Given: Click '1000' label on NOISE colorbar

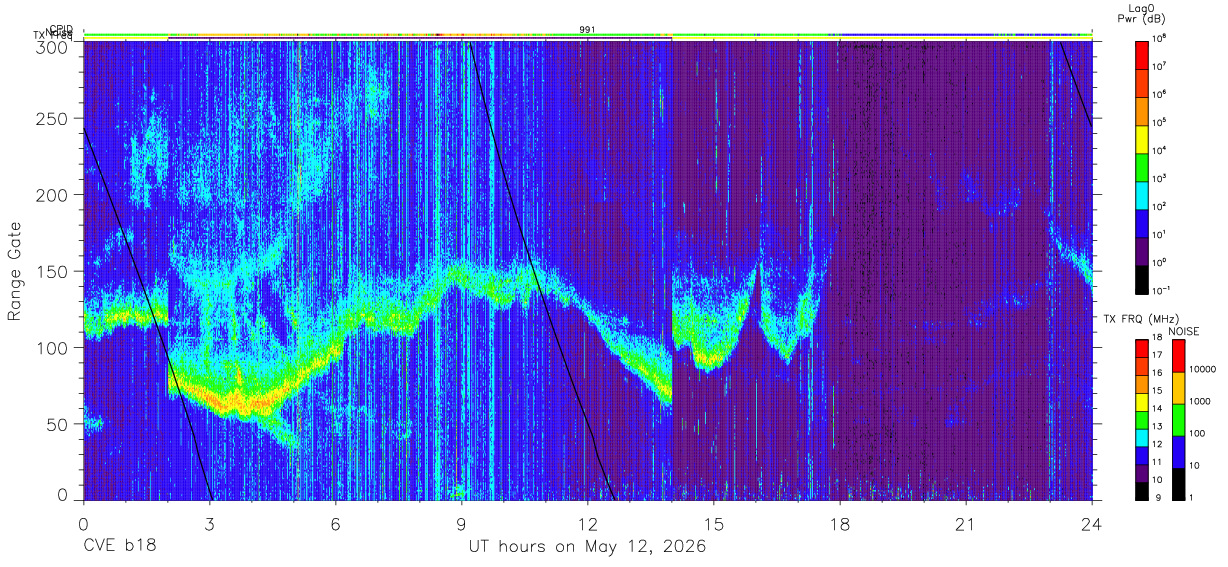Looking at the screenshot, I should point(1200,401).
